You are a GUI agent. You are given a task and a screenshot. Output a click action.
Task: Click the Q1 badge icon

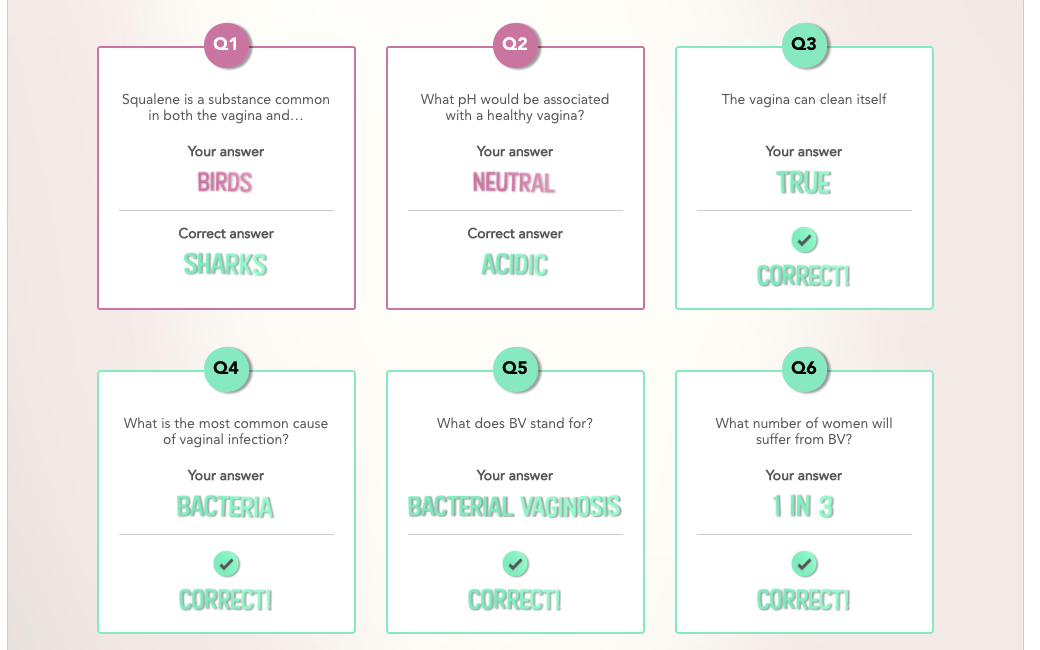click(x=226, y=44)
